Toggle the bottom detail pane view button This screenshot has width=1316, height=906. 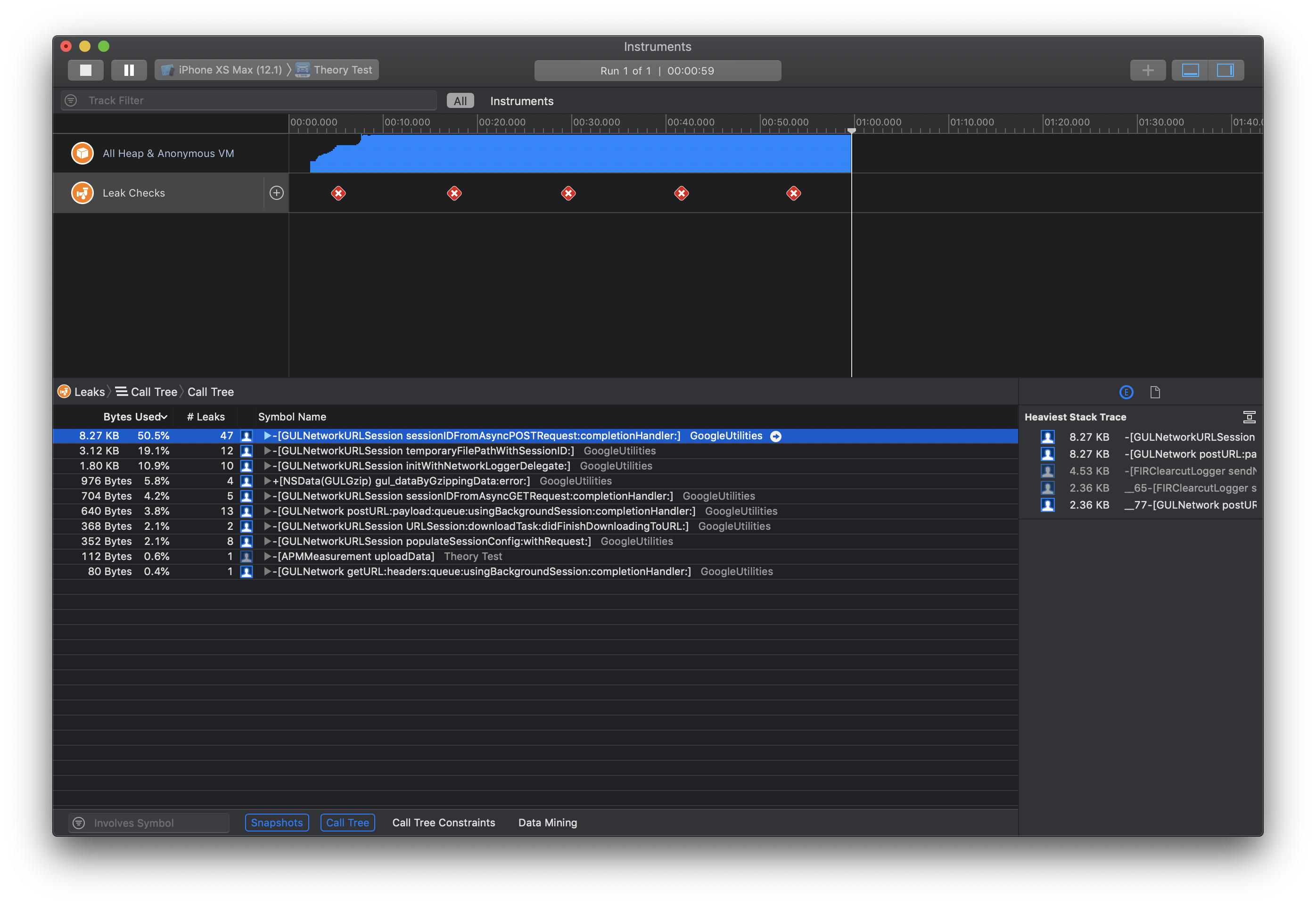(1190, 70)
